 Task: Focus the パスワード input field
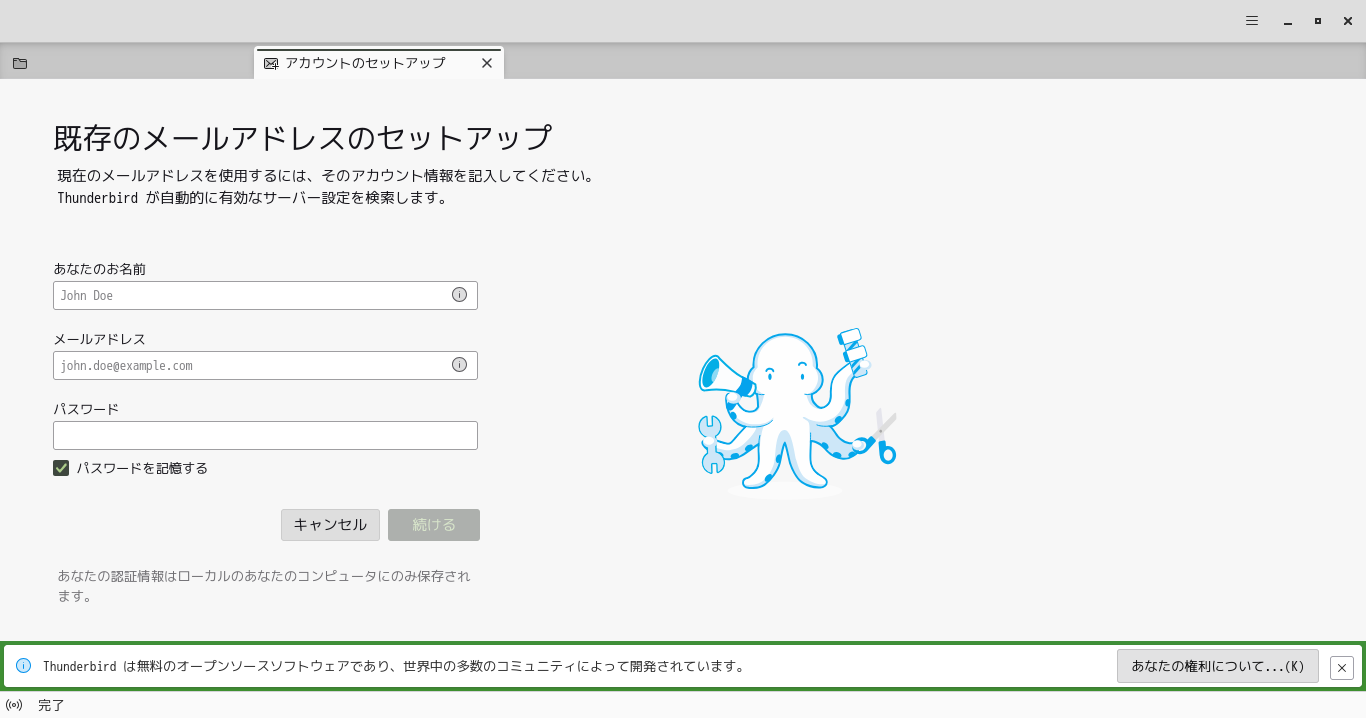tap(265, 435)
